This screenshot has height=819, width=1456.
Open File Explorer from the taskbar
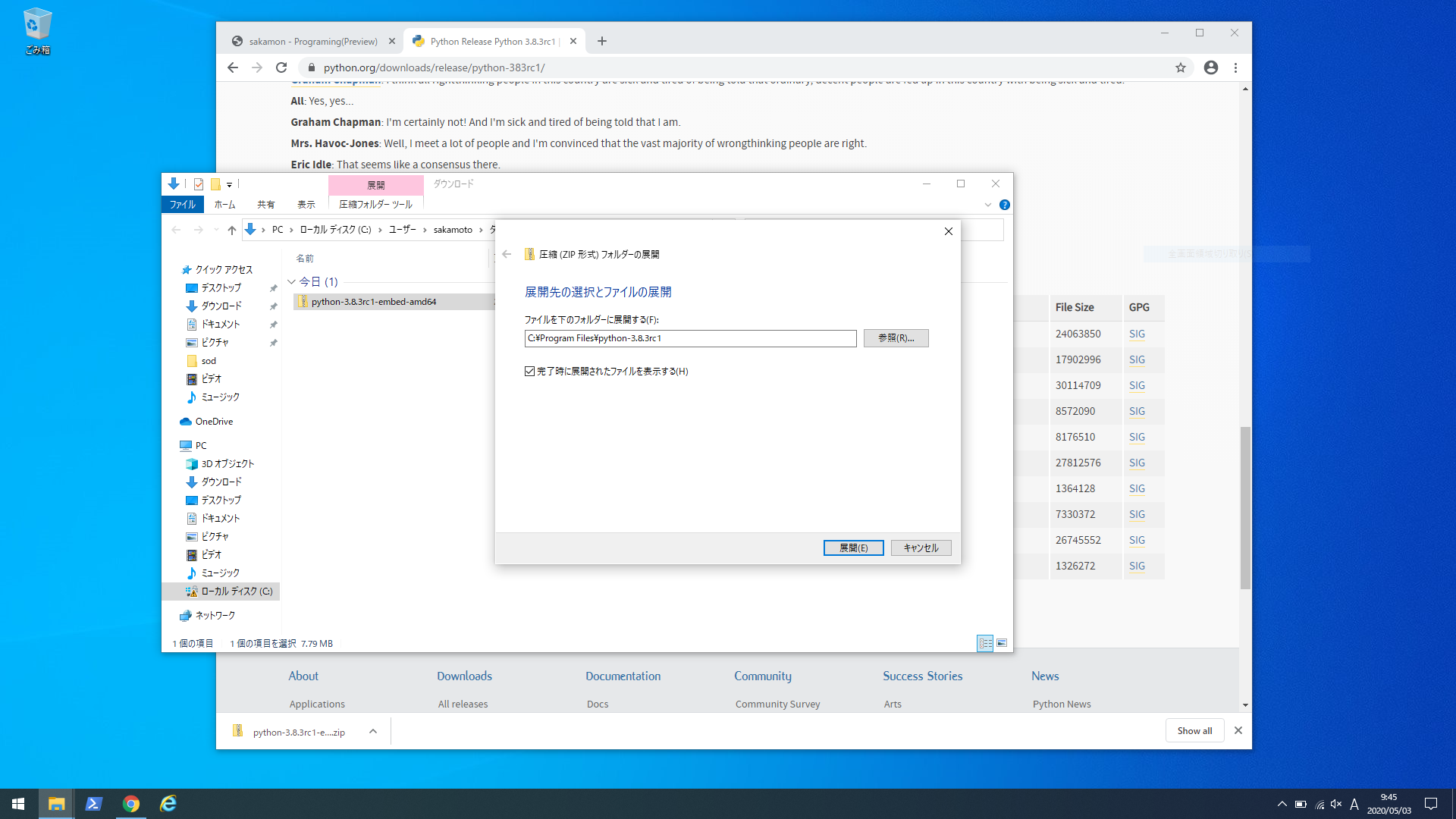pyautogui.click(x=56, y=804)
